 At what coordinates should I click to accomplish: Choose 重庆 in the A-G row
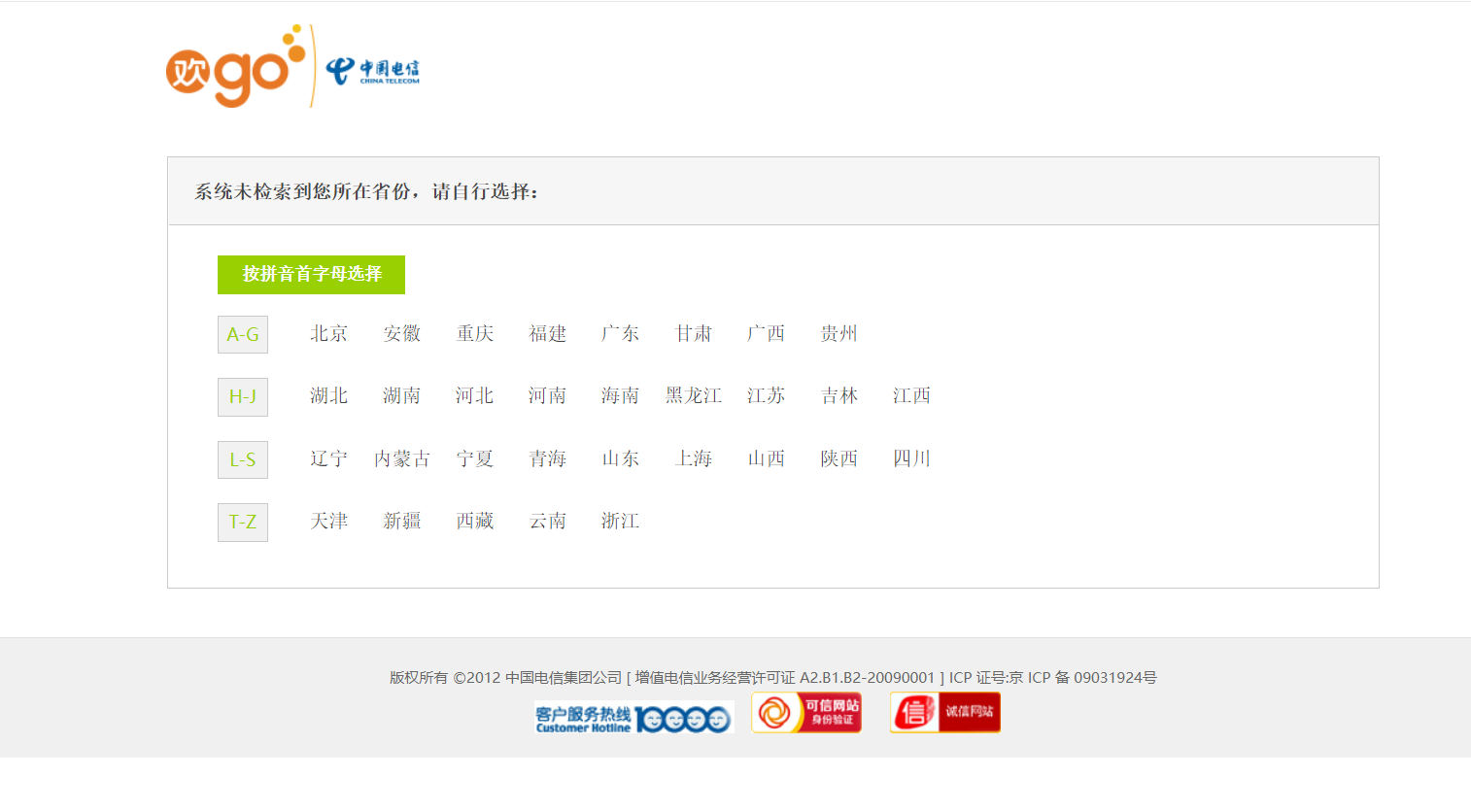click(x=475, y=334)
